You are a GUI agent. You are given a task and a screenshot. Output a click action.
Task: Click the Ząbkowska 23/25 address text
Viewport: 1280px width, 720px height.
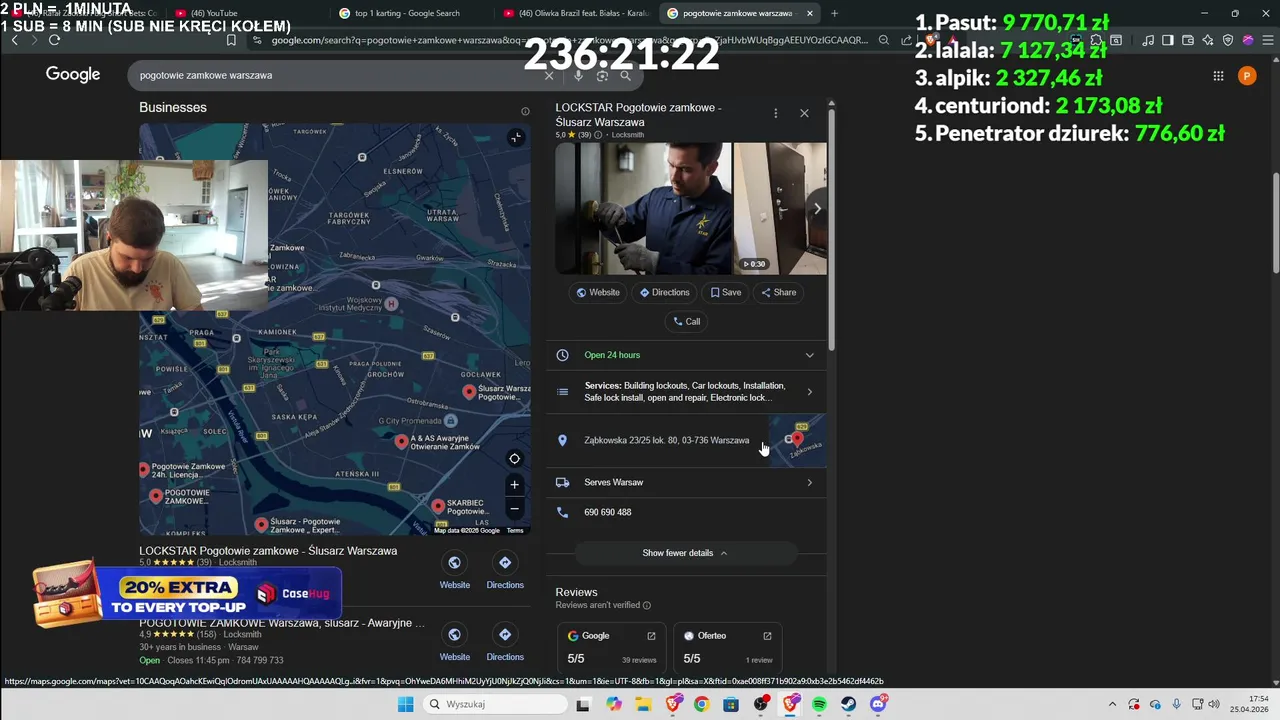[x=666, y=441]
